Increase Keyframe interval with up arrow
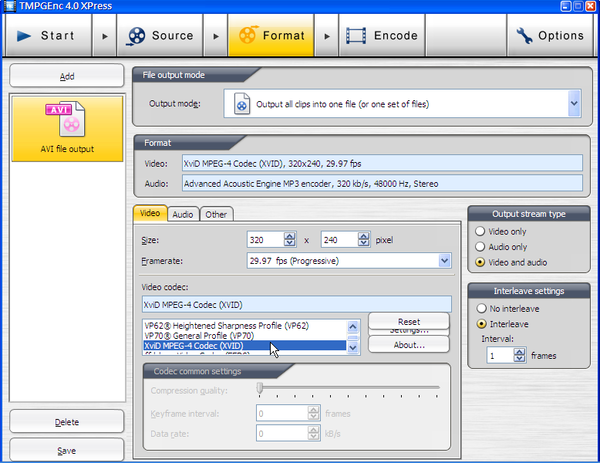600x463 pixels. [x=314, y=409]
